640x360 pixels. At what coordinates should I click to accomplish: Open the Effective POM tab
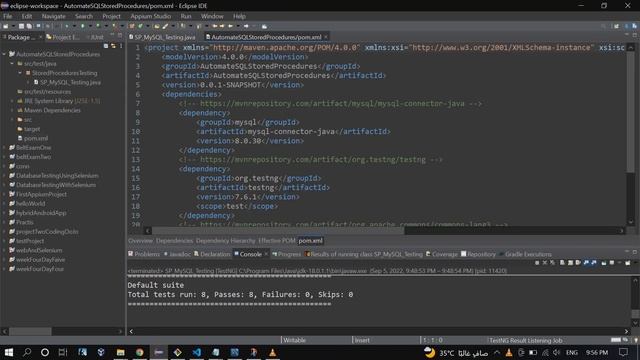coord(276,241)
